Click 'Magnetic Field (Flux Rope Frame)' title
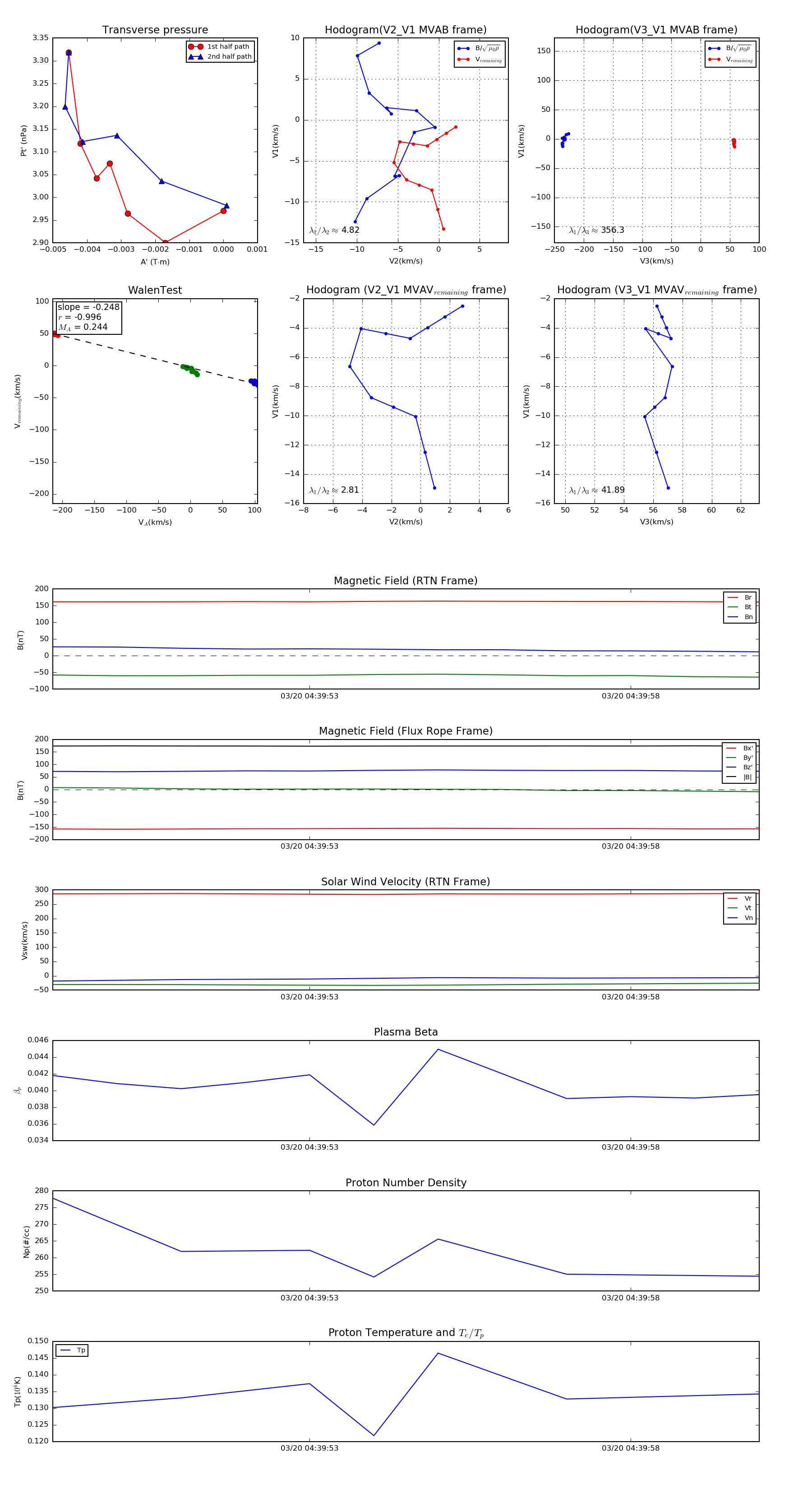The height and width of the screenshot is (1489, 812). (406, 731)
